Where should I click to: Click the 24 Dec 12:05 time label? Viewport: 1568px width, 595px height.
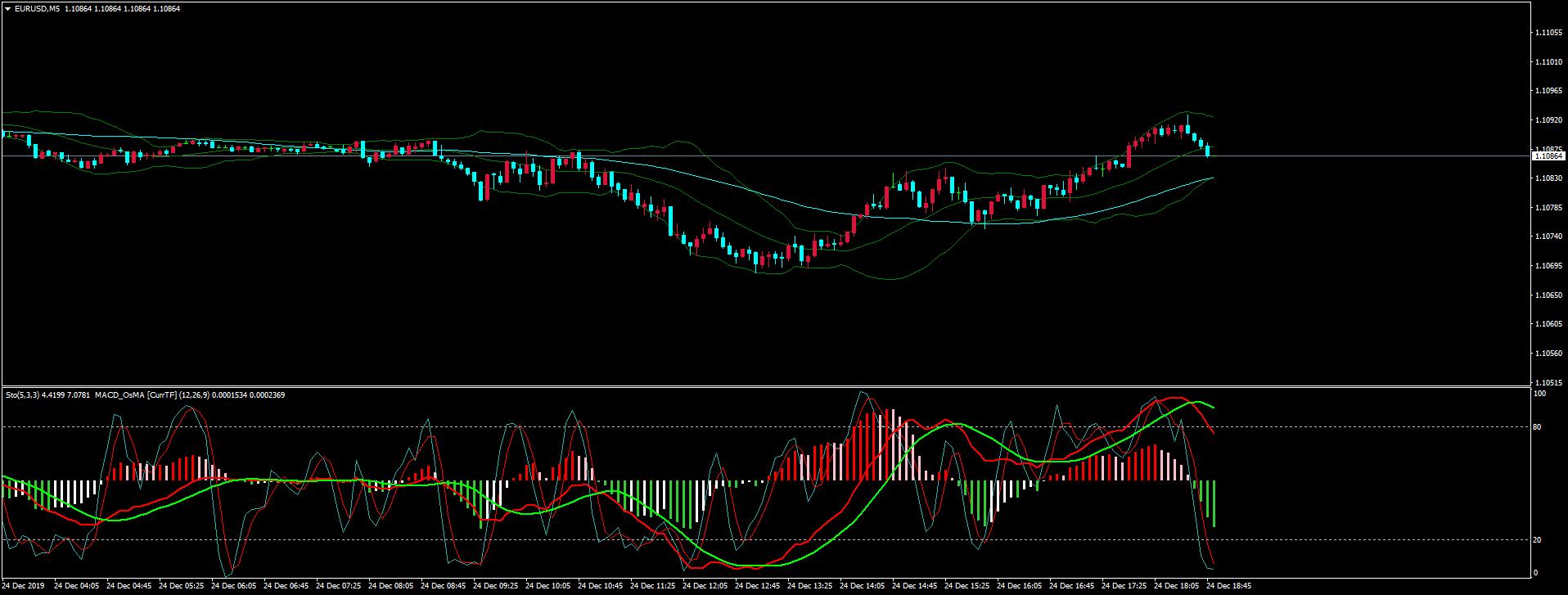tap(705, 586)
